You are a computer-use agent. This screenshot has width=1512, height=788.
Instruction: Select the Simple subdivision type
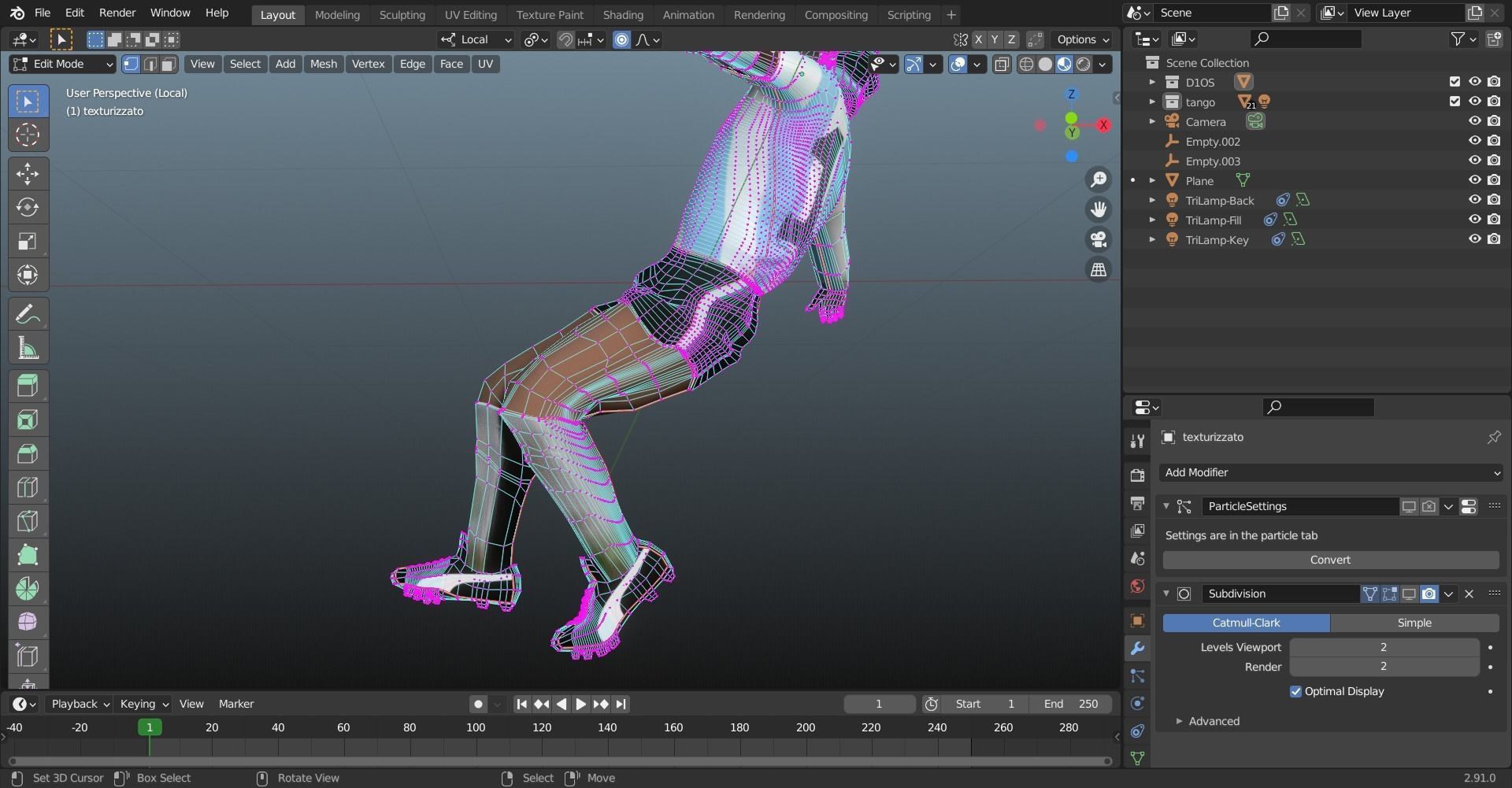pyautogui.click(x=1414, y=623)
